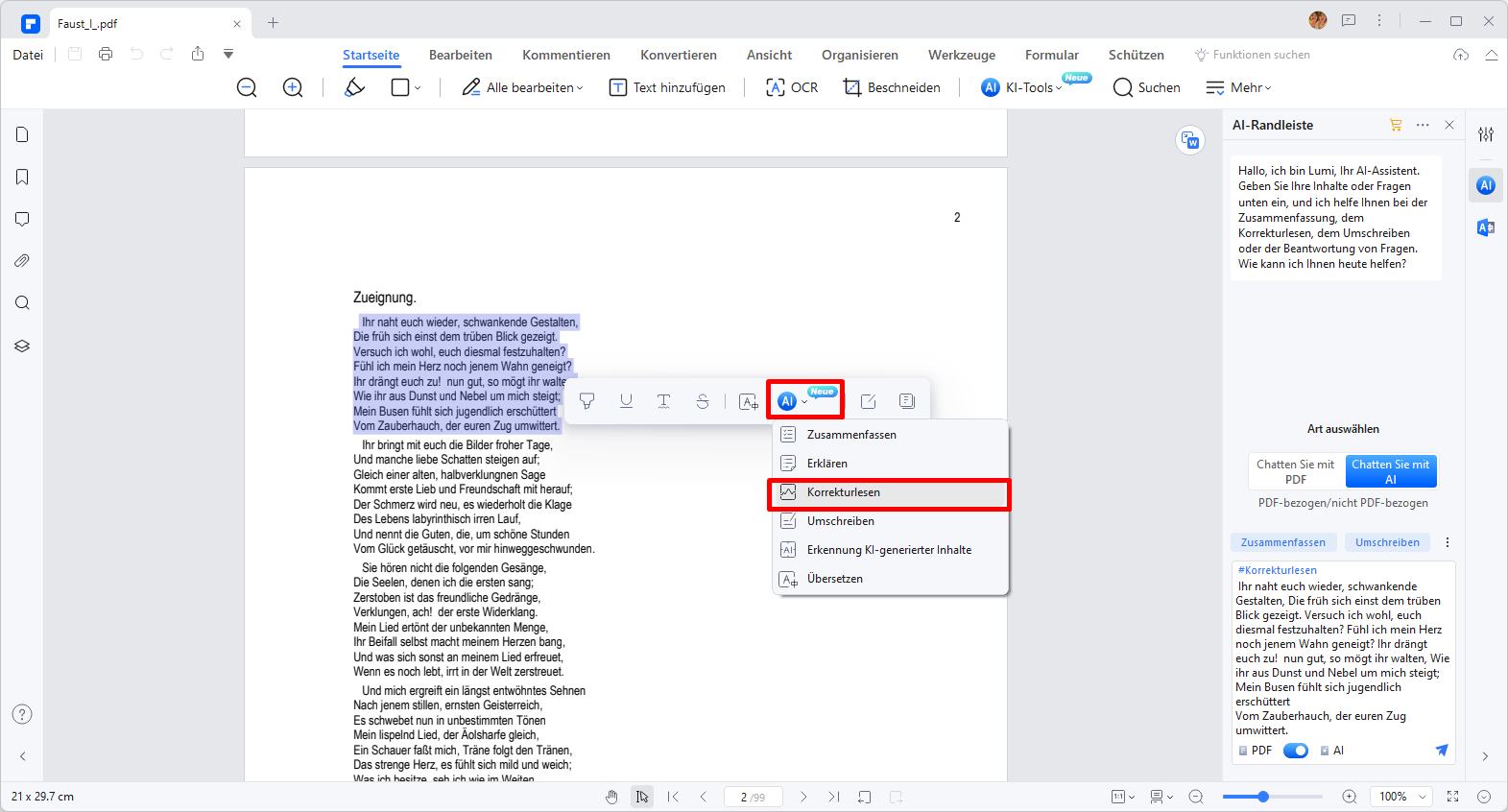Click the page number input field
This screenshot has width=1508, height=812.
click(753, 797)
